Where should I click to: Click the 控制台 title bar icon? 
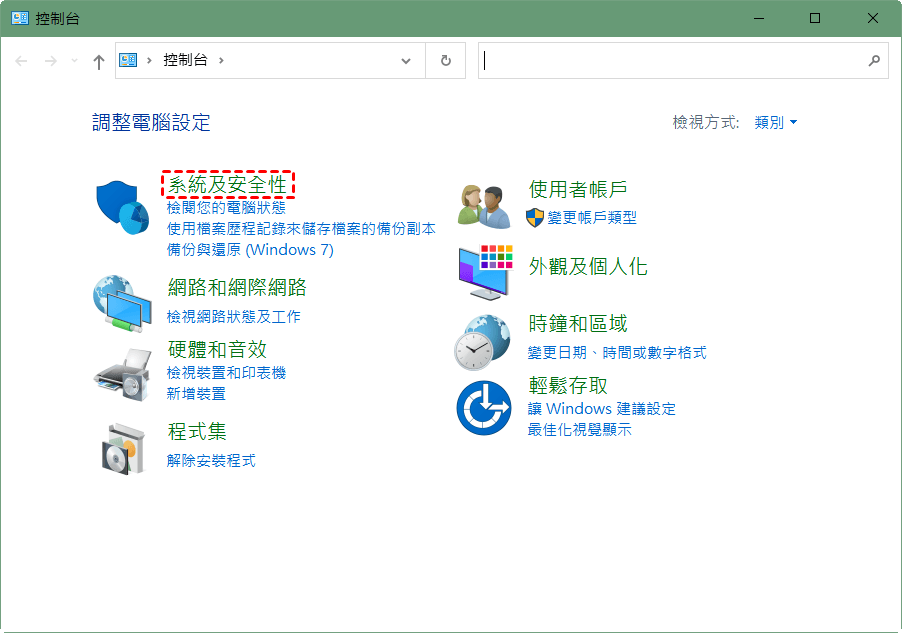click(20, 18)
